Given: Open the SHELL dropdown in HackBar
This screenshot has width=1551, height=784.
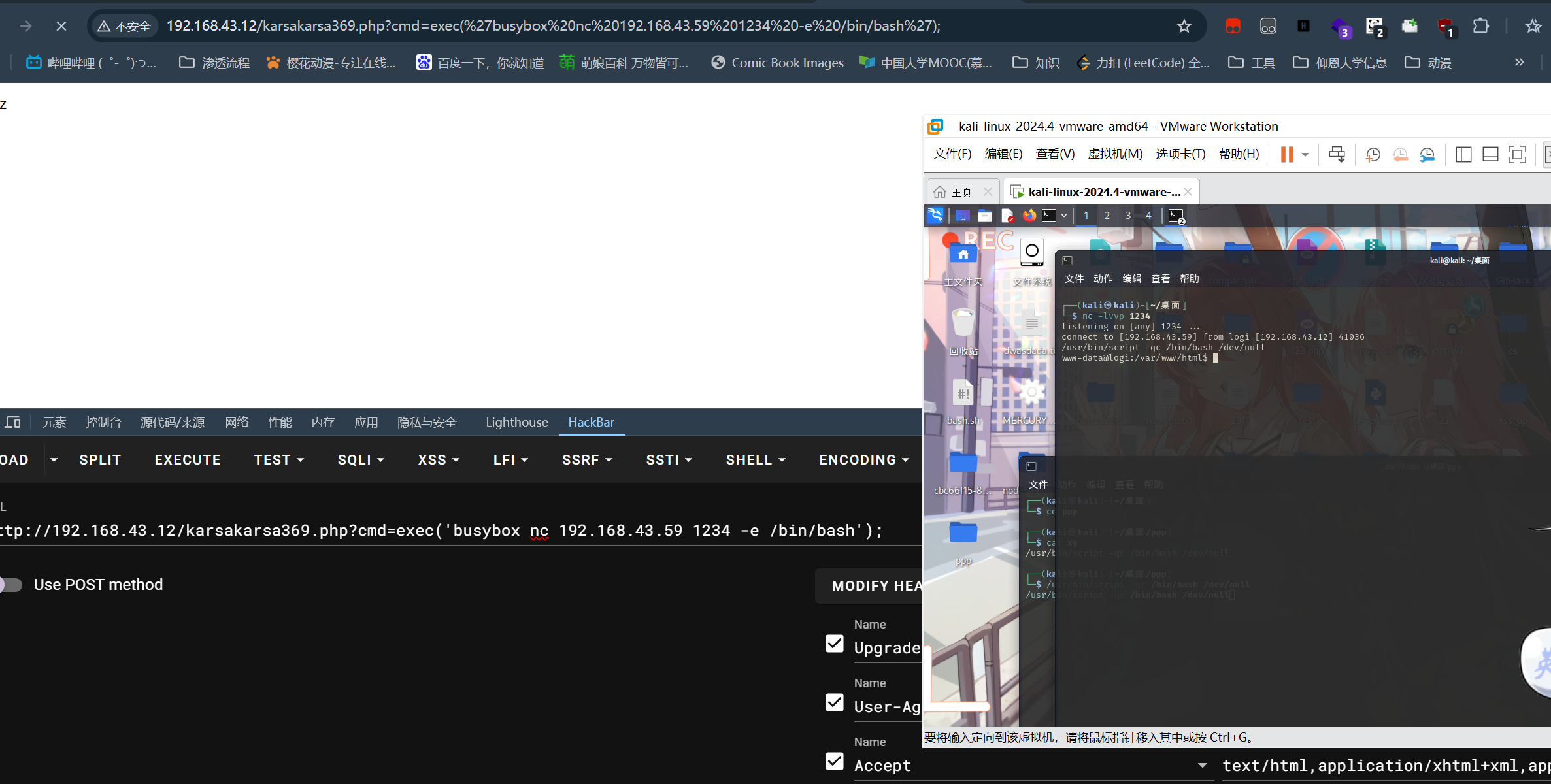Looking at the screenshot, I should click(756, 460).
